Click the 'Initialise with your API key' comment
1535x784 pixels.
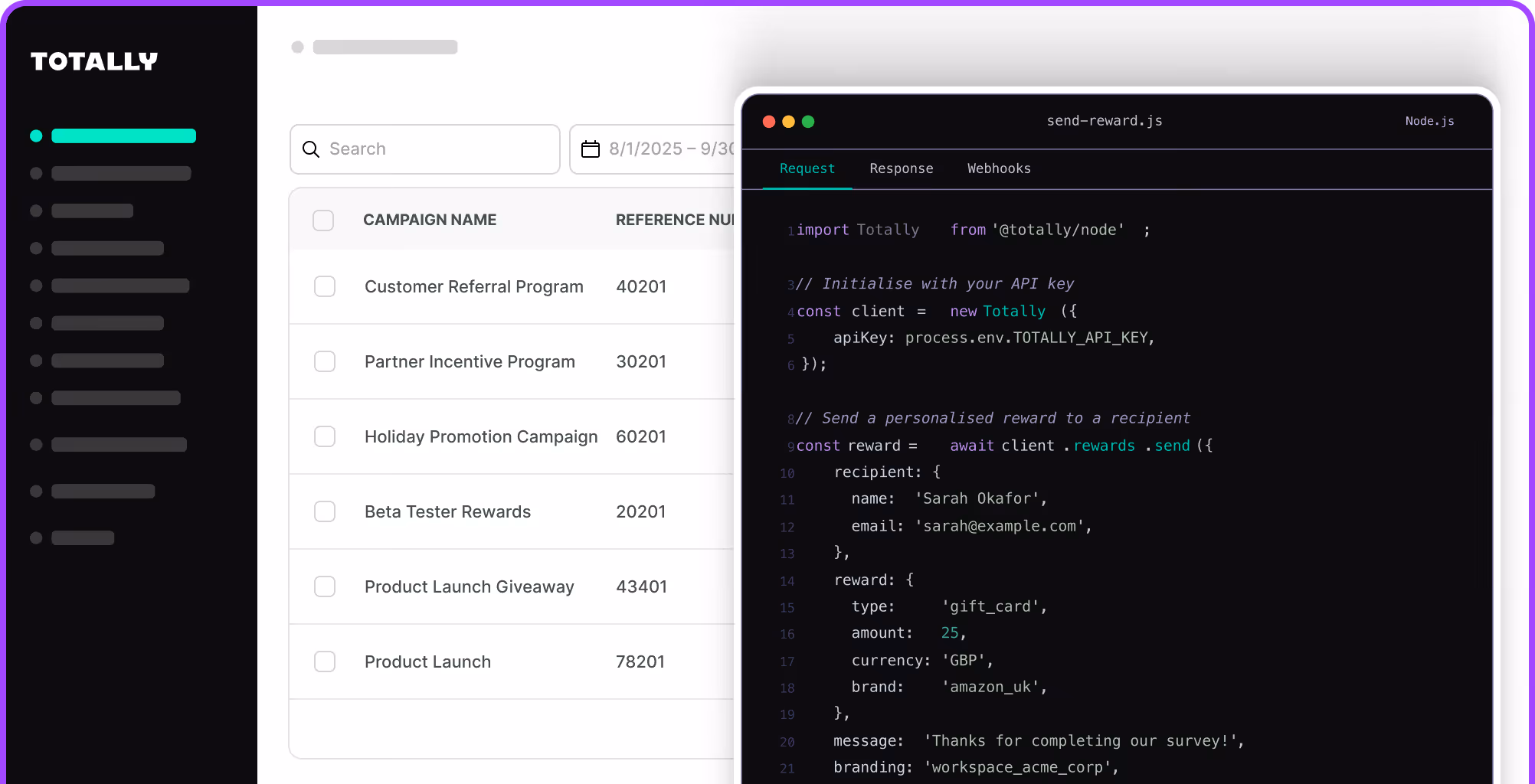tap(935, 284)
